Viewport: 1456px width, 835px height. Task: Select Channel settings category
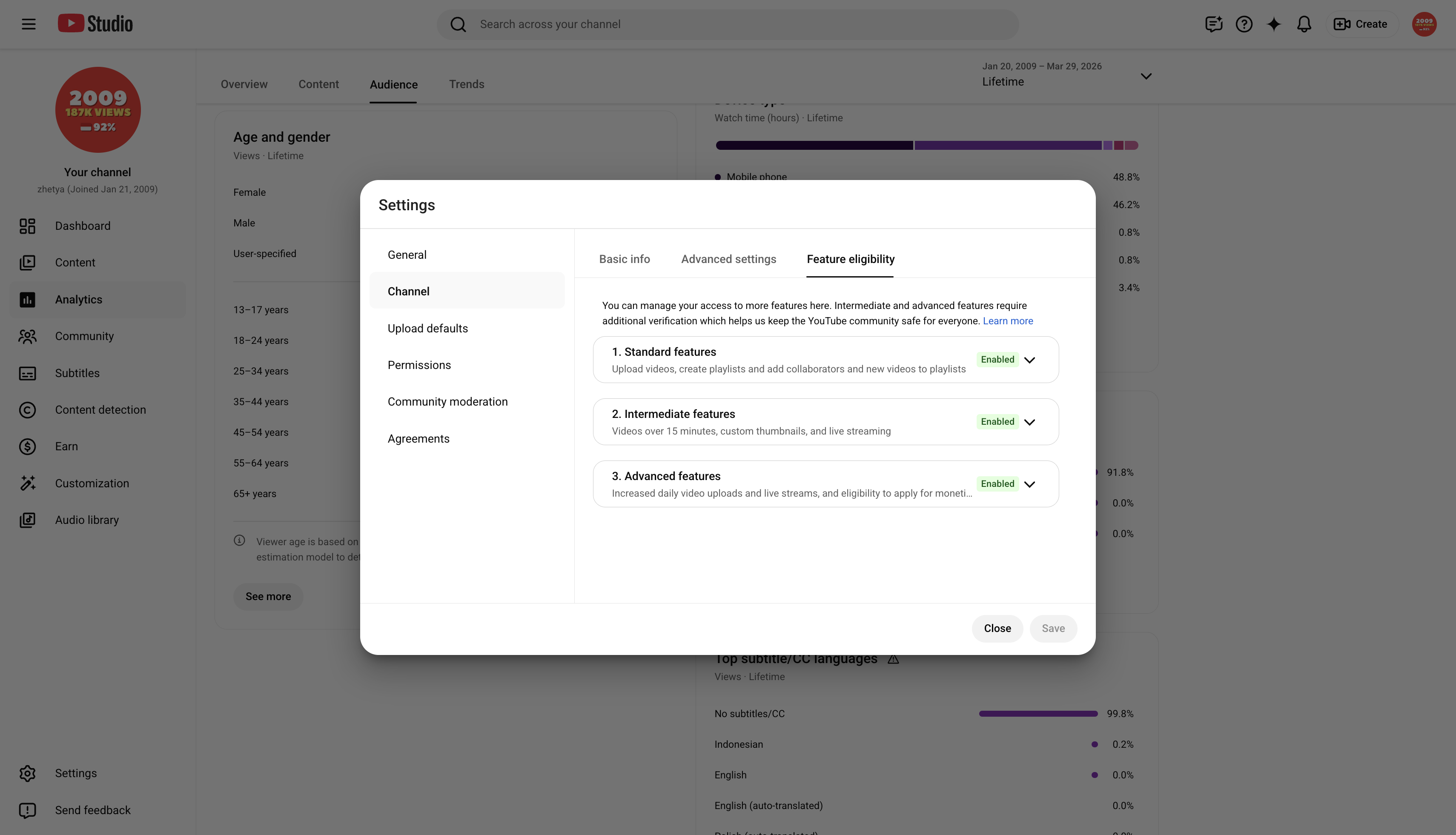click(x=467, y=292)
